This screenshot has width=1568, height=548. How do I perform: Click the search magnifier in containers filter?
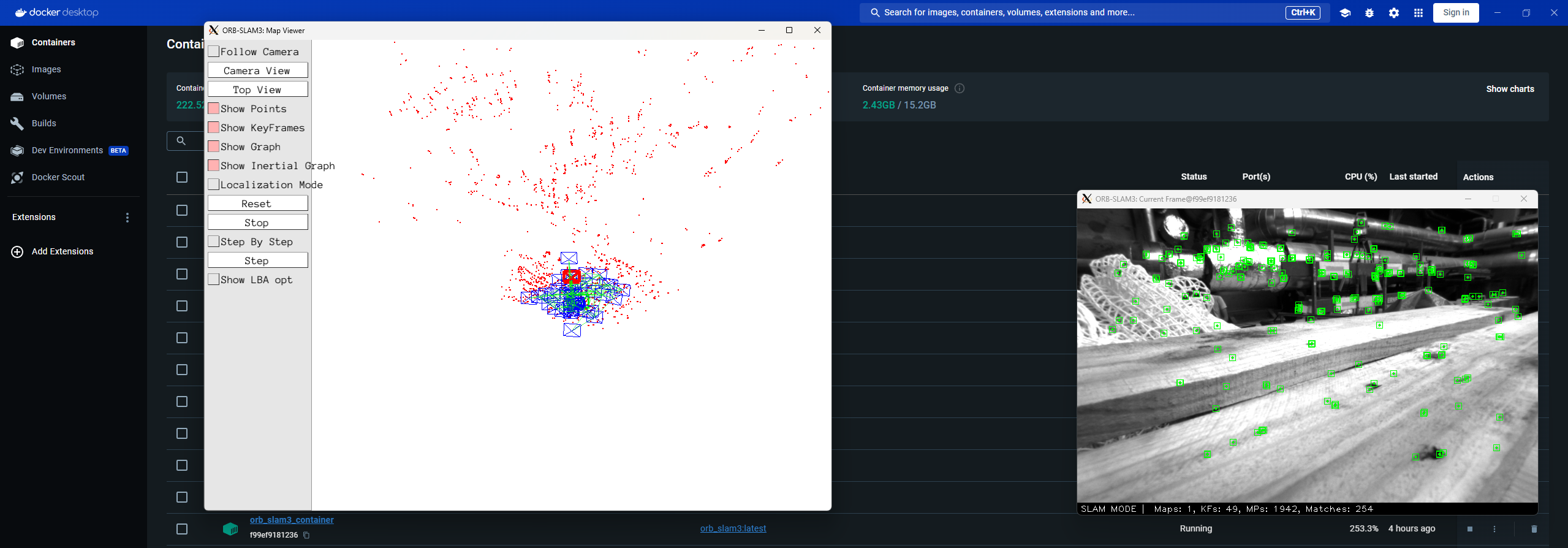[181, 141]
